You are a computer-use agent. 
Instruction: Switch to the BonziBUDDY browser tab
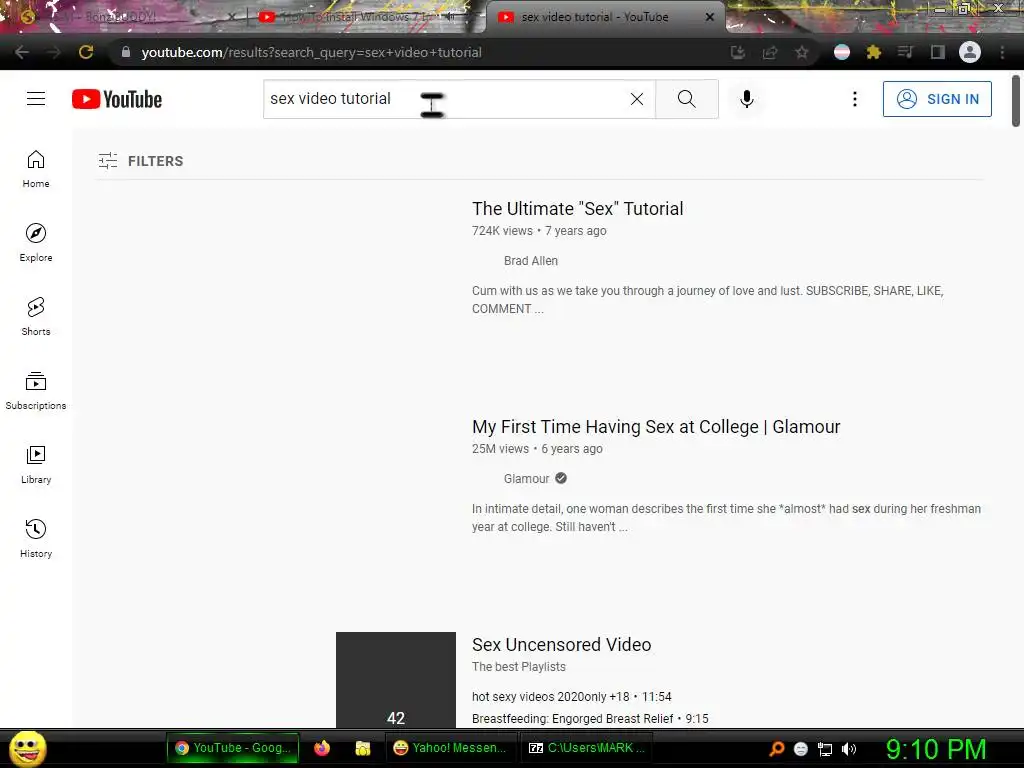point(124,17)
